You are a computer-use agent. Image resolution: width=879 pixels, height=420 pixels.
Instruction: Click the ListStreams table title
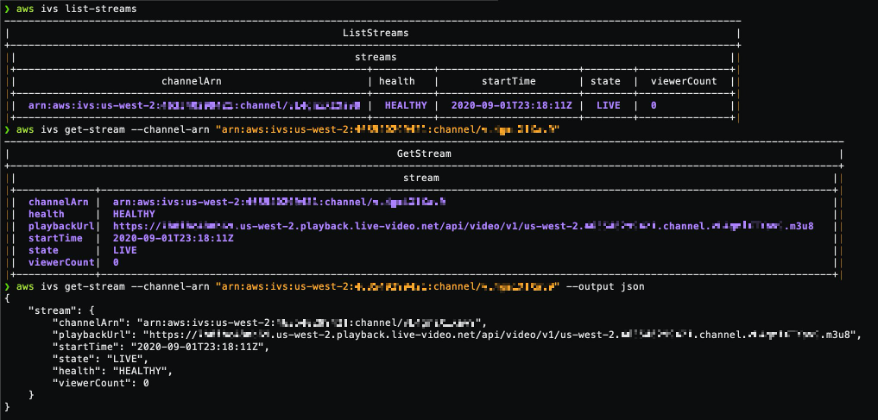coord(370,34)
